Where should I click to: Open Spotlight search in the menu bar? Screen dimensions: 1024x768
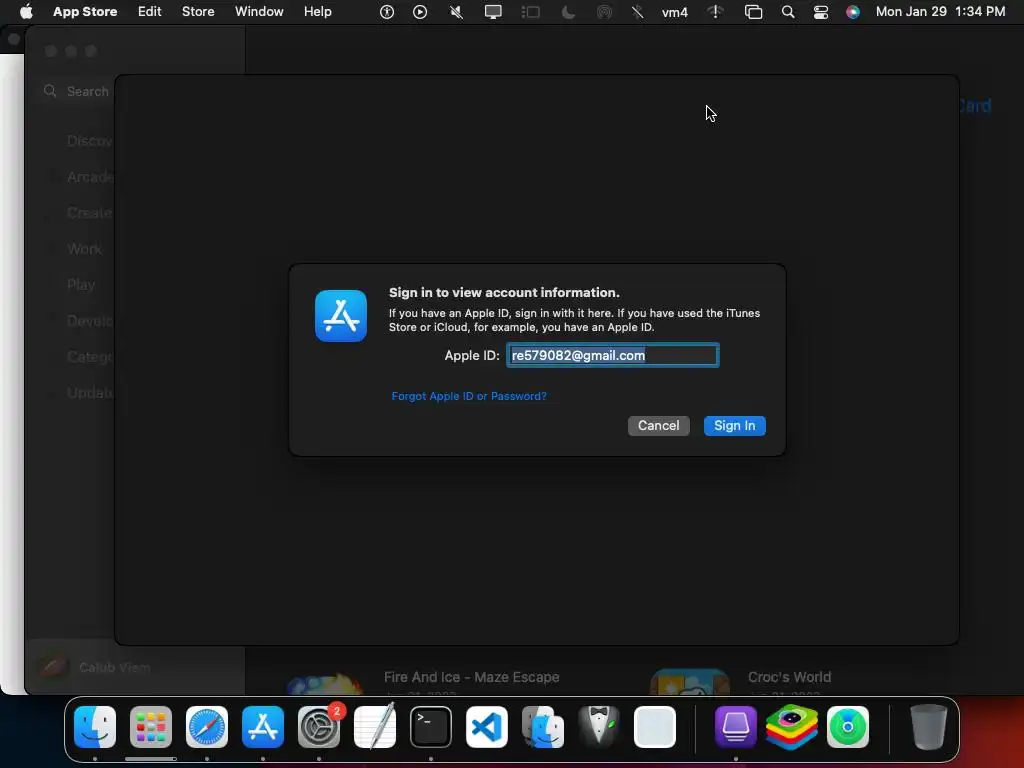(x=788, y=12)
